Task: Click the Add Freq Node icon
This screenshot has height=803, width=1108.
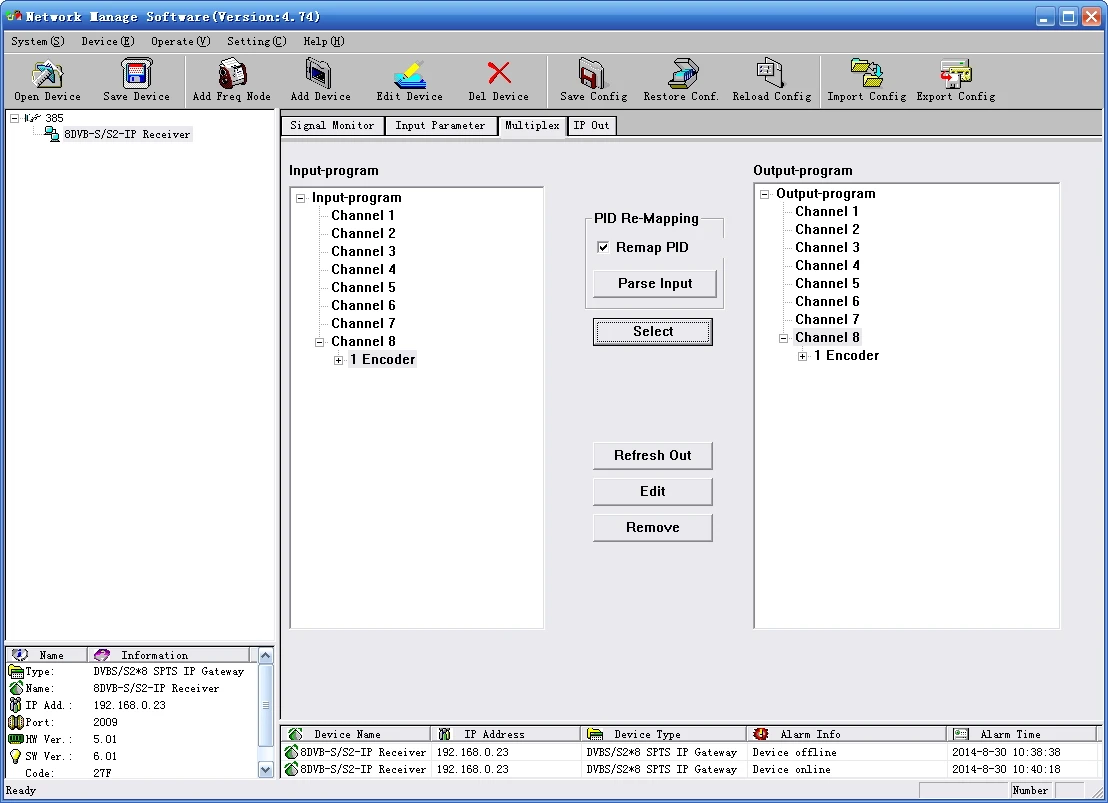Action: (x=232, y=74)
